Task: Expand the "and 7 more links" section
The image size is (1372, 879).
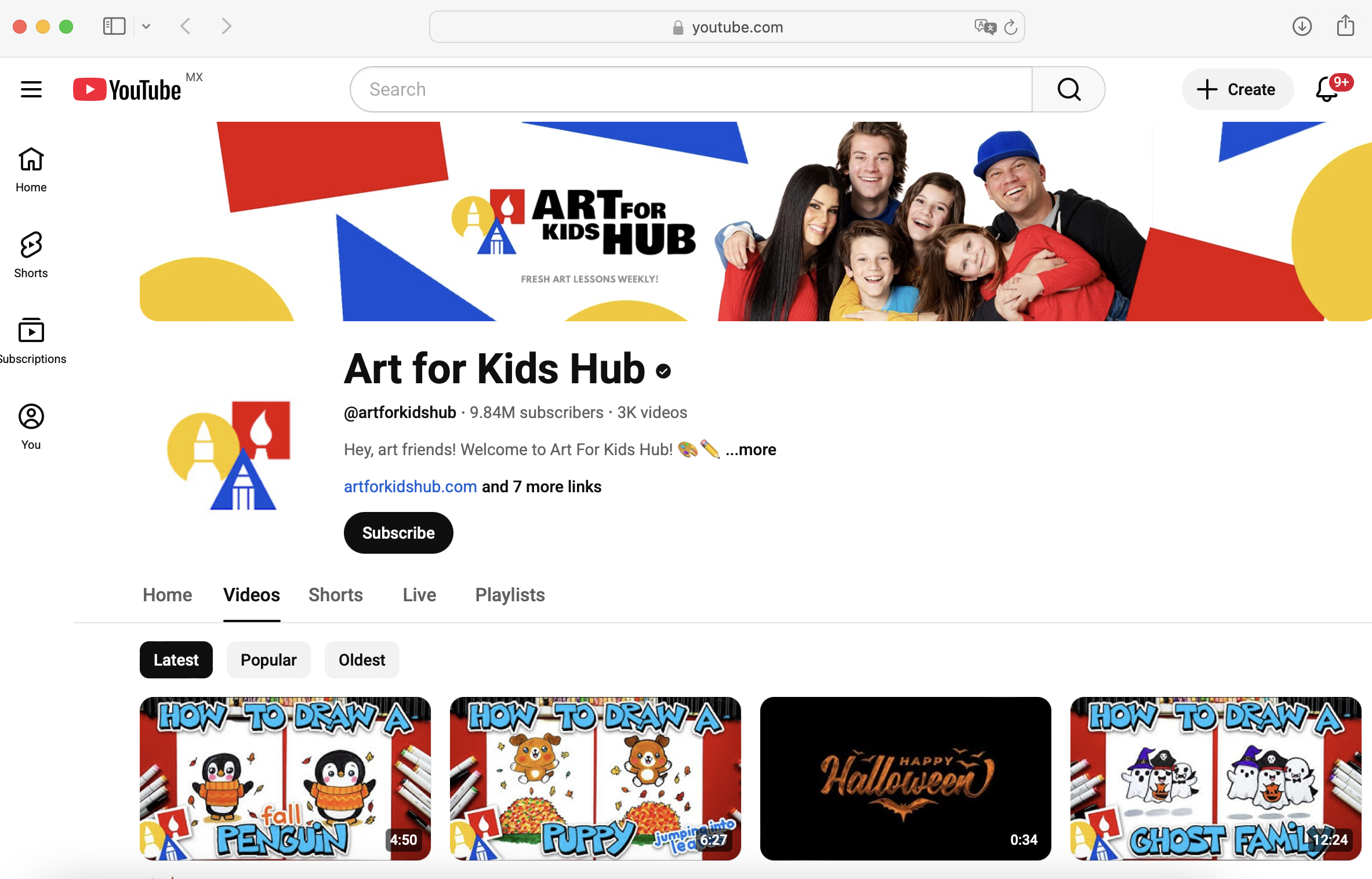Action: point(540,486)
